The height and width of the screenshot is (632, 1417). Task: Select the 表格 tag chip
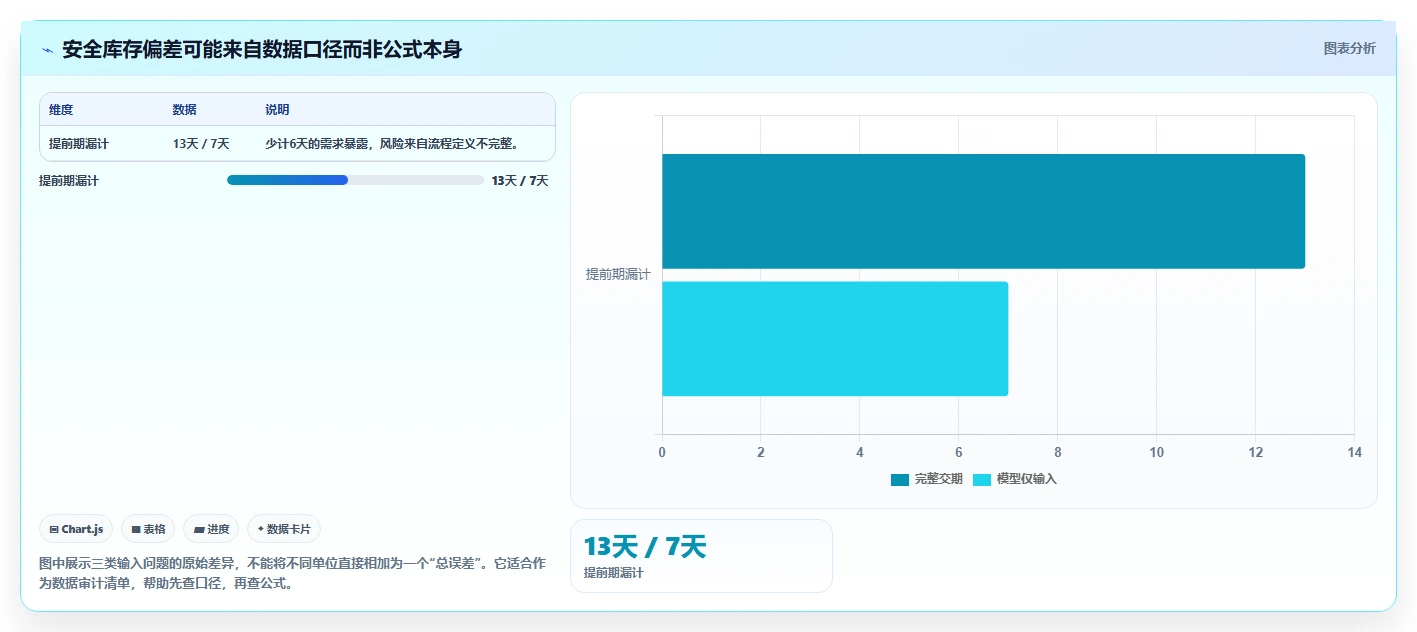point(148,529)
